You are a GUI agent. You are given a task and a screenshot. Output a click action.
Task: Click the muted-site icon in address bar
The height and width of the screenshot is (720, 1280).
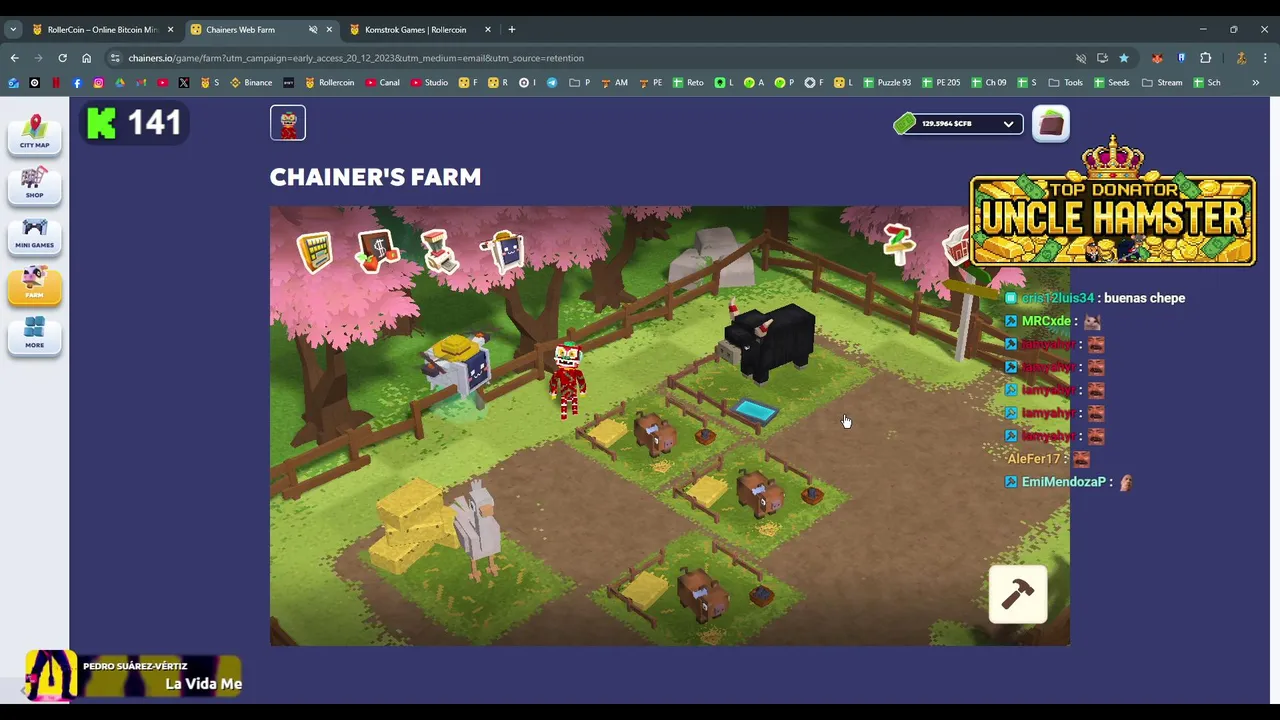(x=1081, y=58)
